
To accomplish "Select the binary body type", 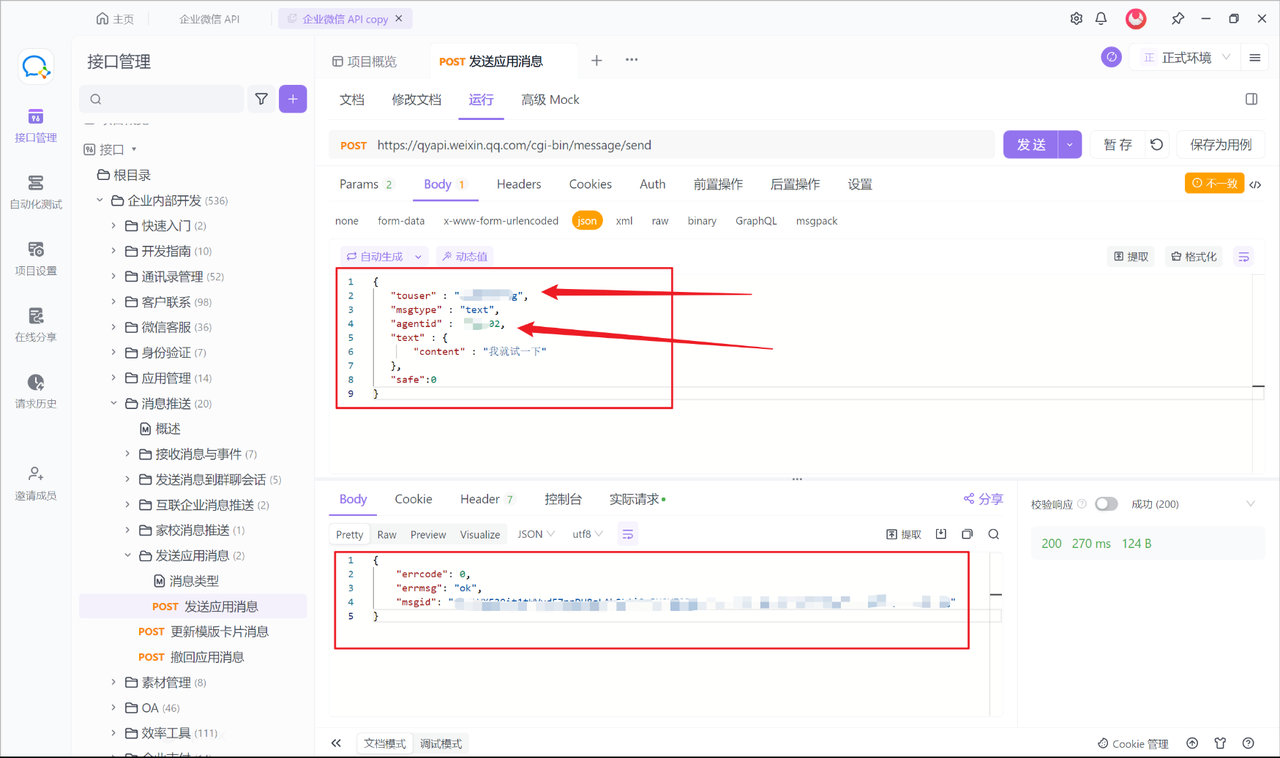I will (x=702, y=221).
